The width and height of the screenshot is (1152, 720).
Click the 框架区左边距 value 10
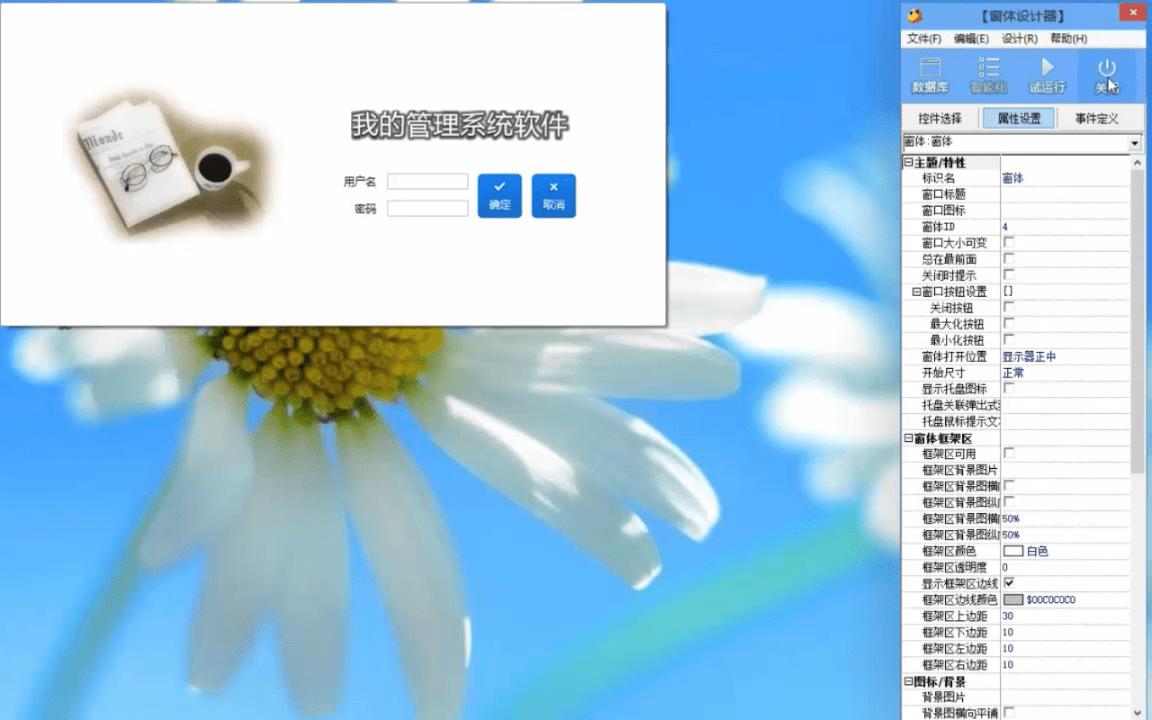[1008, 648]
